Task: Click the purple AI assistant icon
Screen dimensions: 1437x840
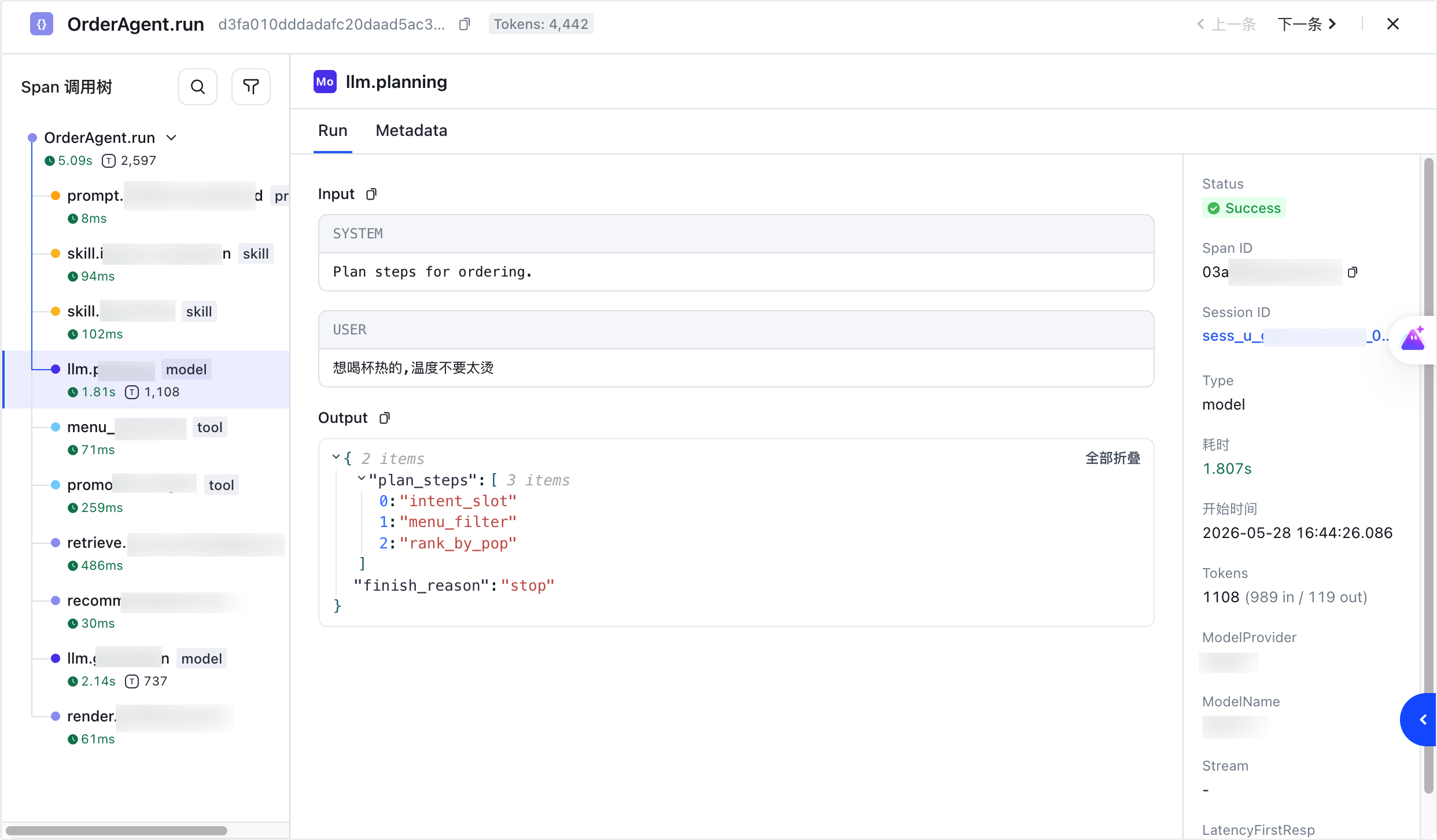Action: click(1413, 340)
